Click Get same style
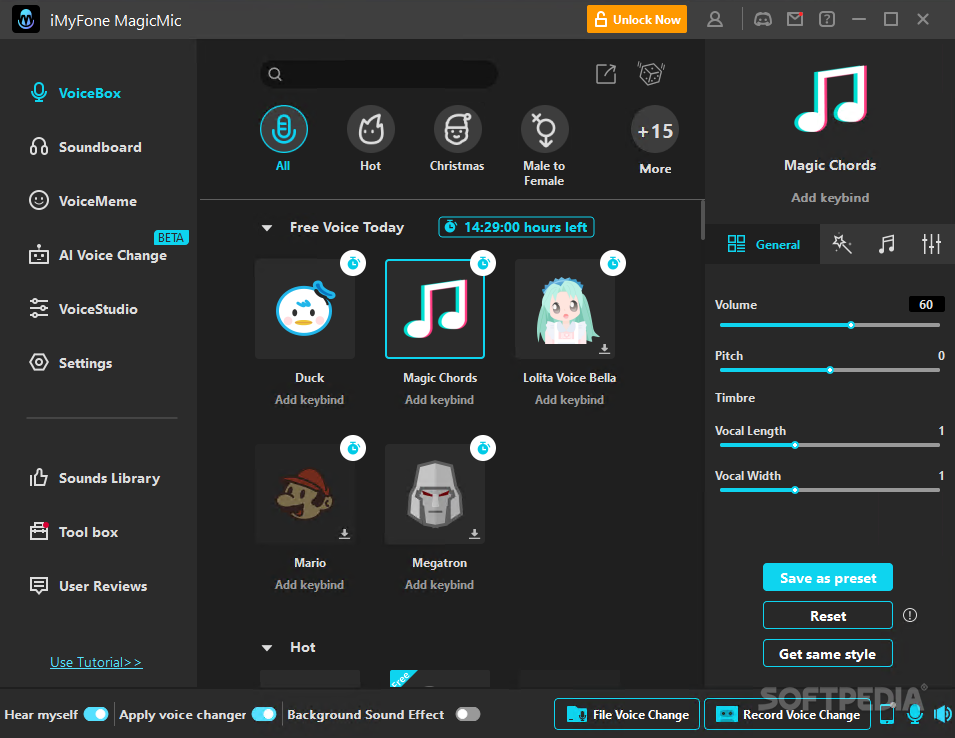 (828, 653)
